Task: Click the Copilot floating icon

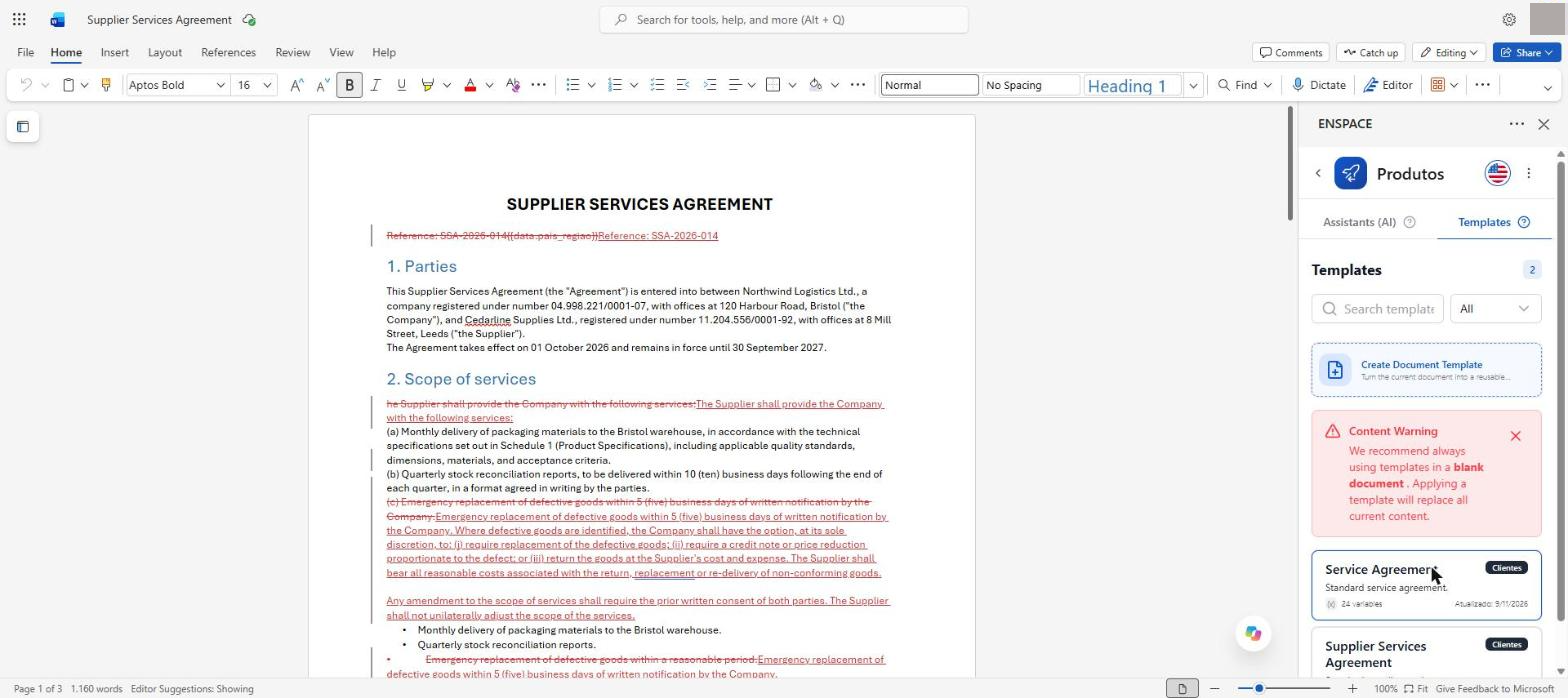Action: click(x=1253, y=633)
